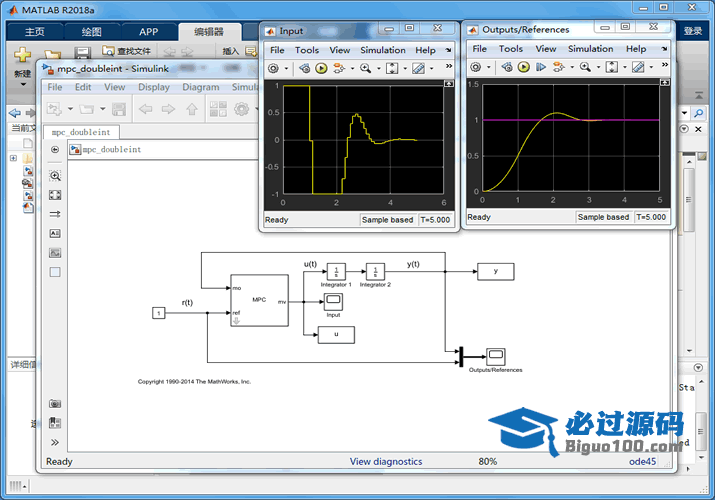715x500 pixels.
Task: Click View diagnostics link in Simulink status bar
Action: [x=386, y=462]
